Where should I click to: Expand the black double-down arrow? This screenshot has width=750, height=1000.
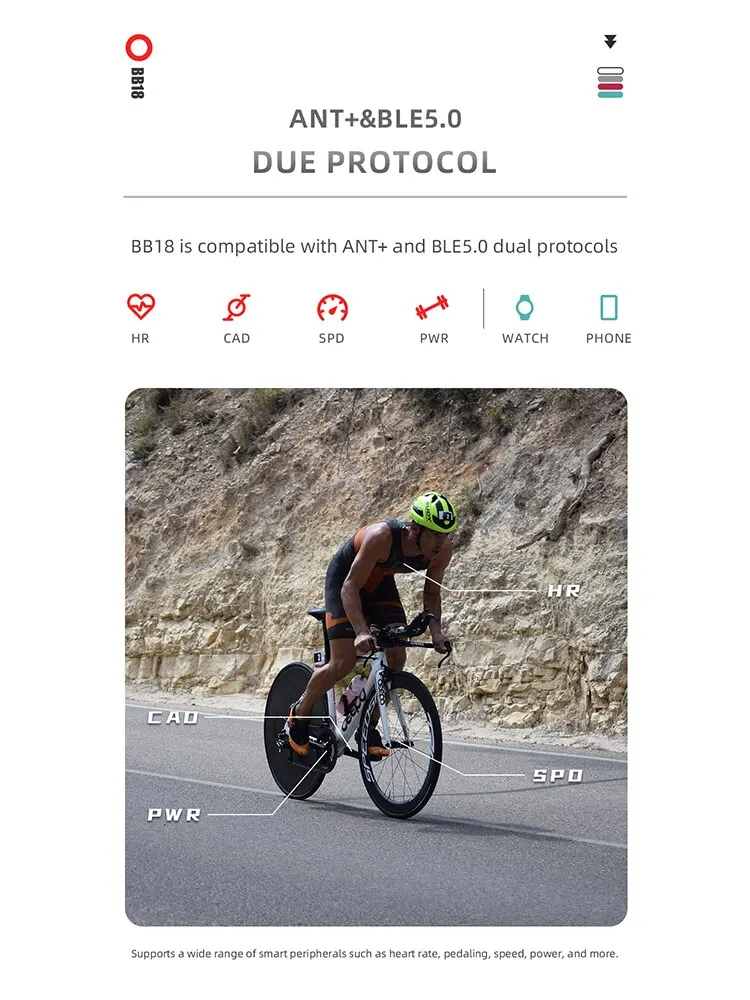click(x=610, y=41)
